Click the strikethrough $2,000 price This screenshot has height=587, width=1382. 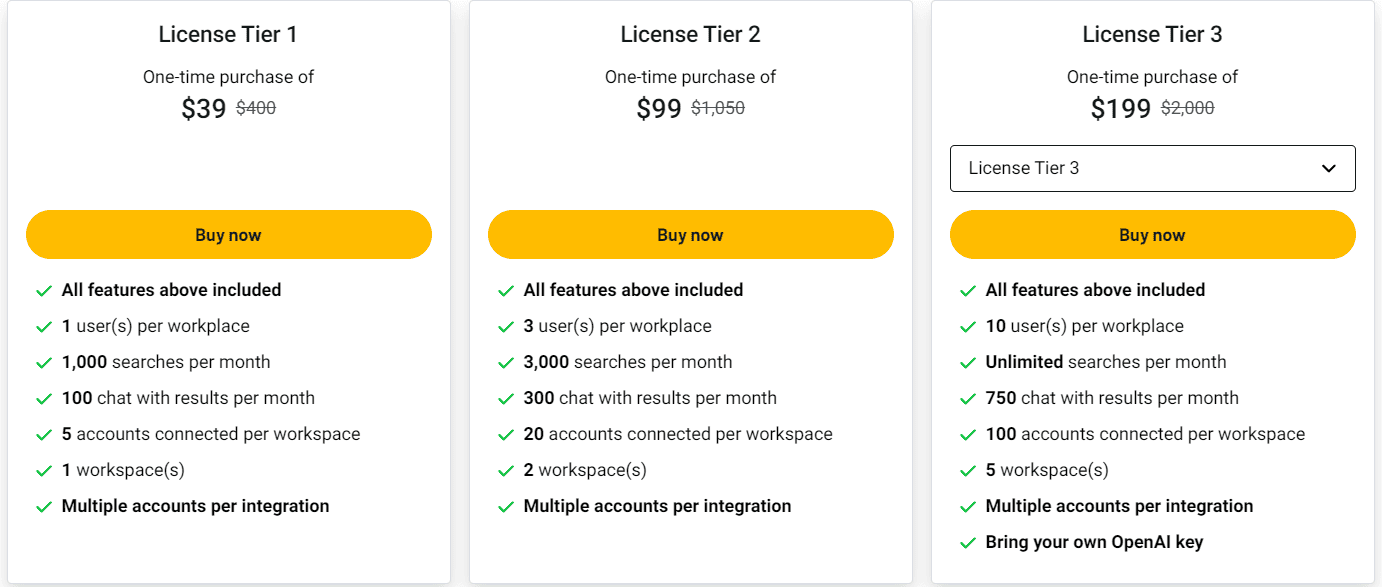click(x=1186, y=108)
